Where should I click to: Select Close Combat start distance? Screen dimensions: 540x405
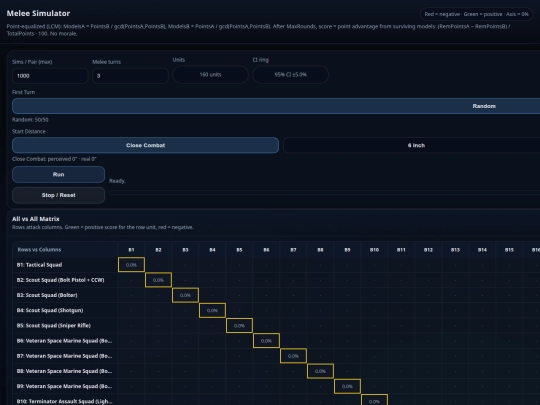tap(145, 145)
